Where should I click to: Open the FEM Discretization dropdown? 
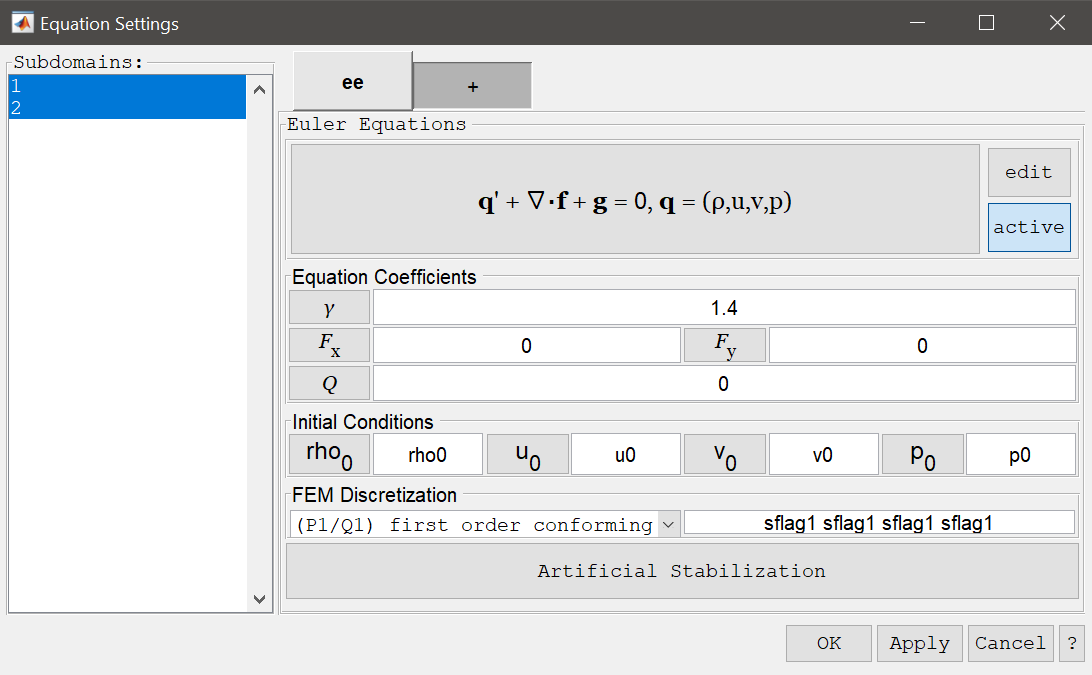(x=485, y=524)
